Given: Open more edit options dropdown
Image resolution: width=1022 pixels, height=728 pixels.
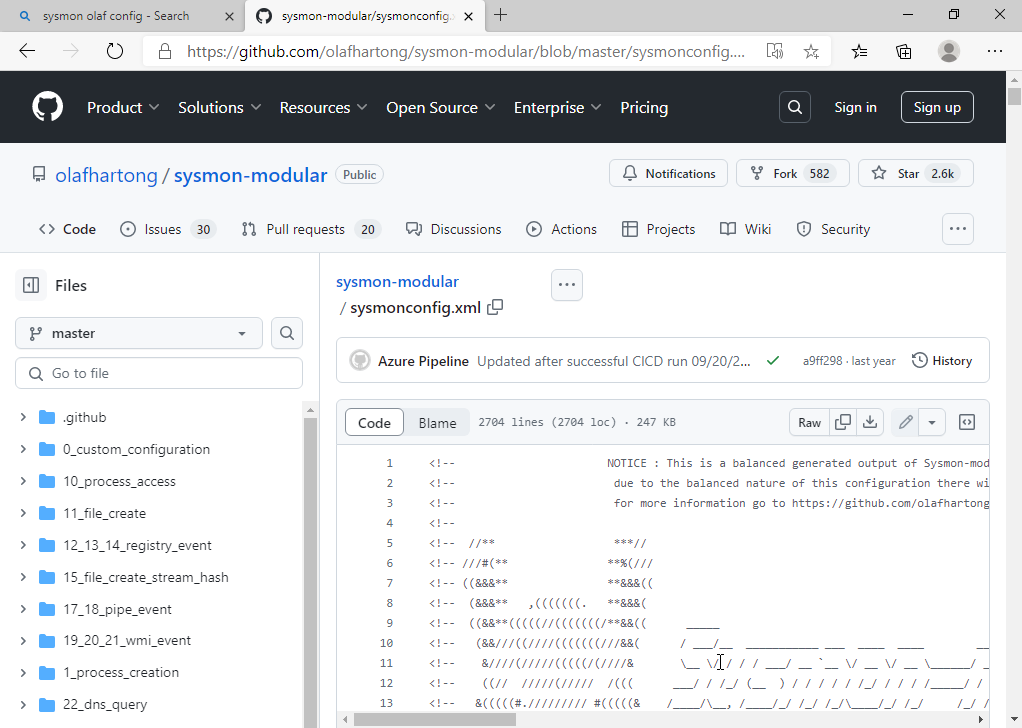Looking at the screenshot, I should [932, 422].
